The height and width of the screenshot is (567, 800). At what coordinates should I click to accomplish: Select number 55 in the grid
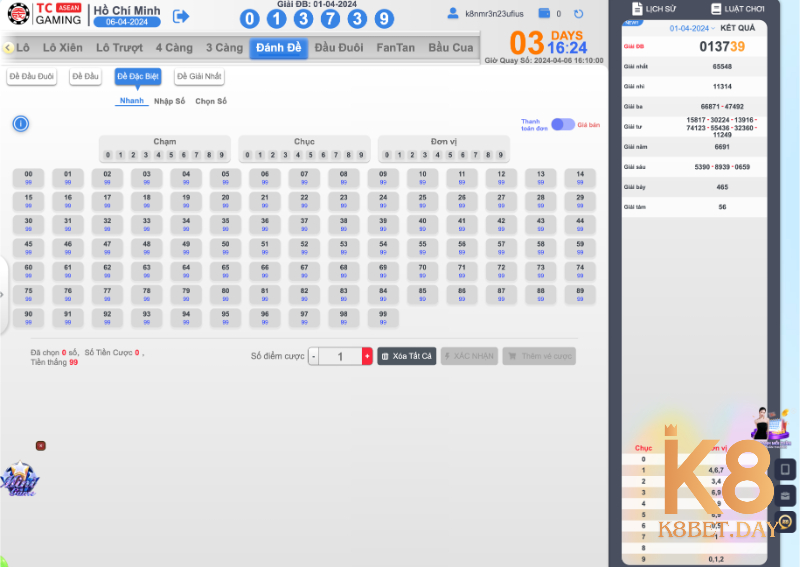(x=422, y=246)
